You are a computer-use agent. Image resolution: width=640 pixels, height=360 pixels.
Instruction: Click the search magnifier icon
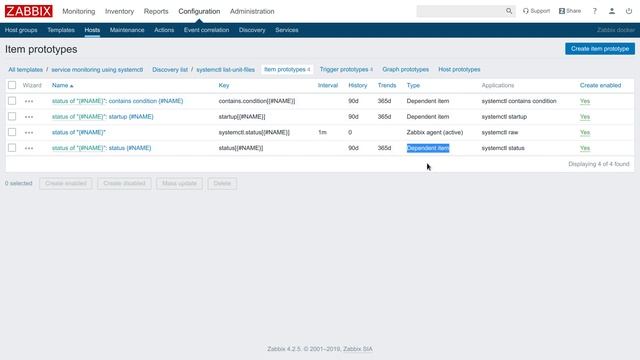pyautogui.click(x=509, y=11)
